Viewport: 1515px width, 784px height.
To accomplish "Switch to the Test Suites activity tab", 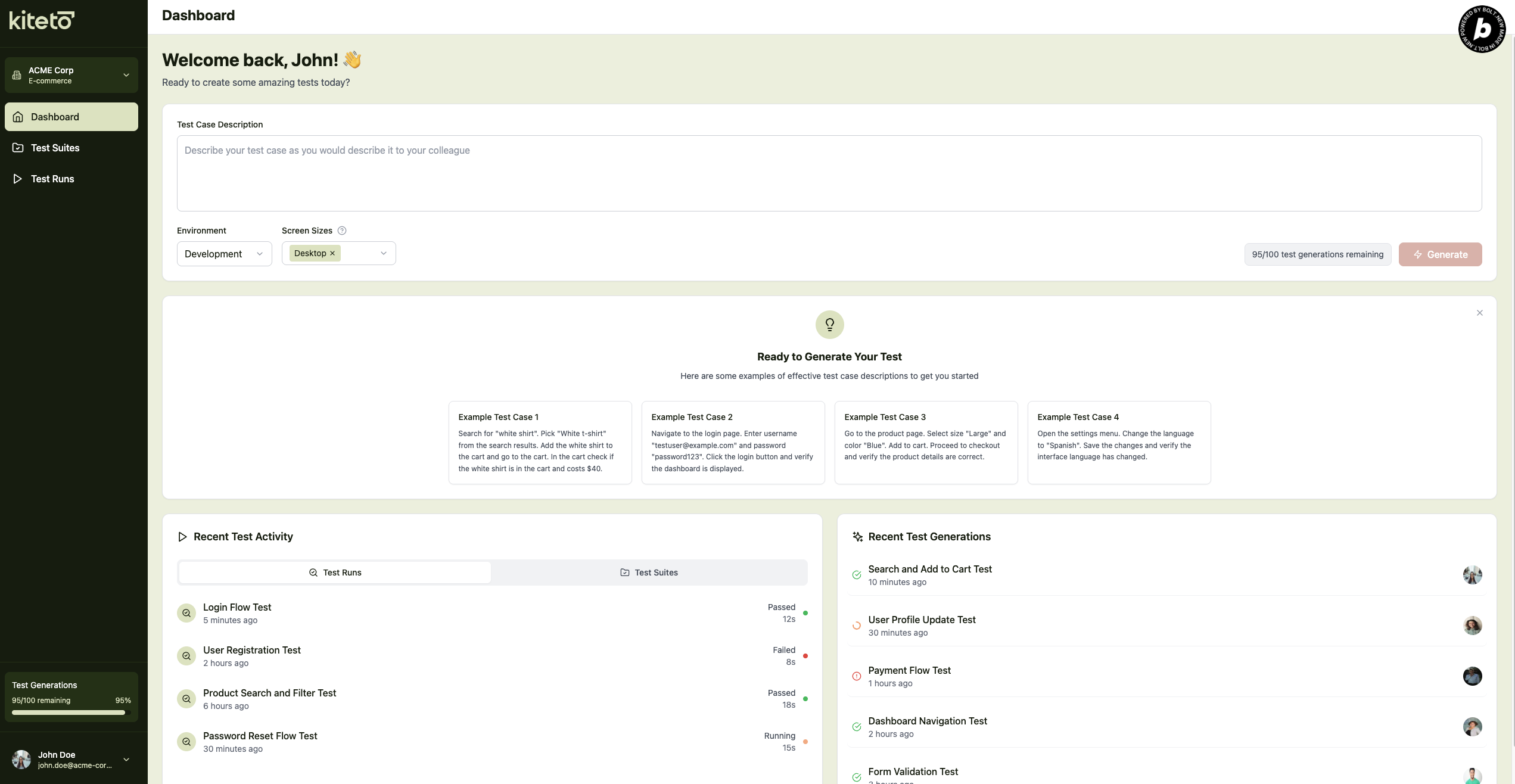I will tap(649, 573).
